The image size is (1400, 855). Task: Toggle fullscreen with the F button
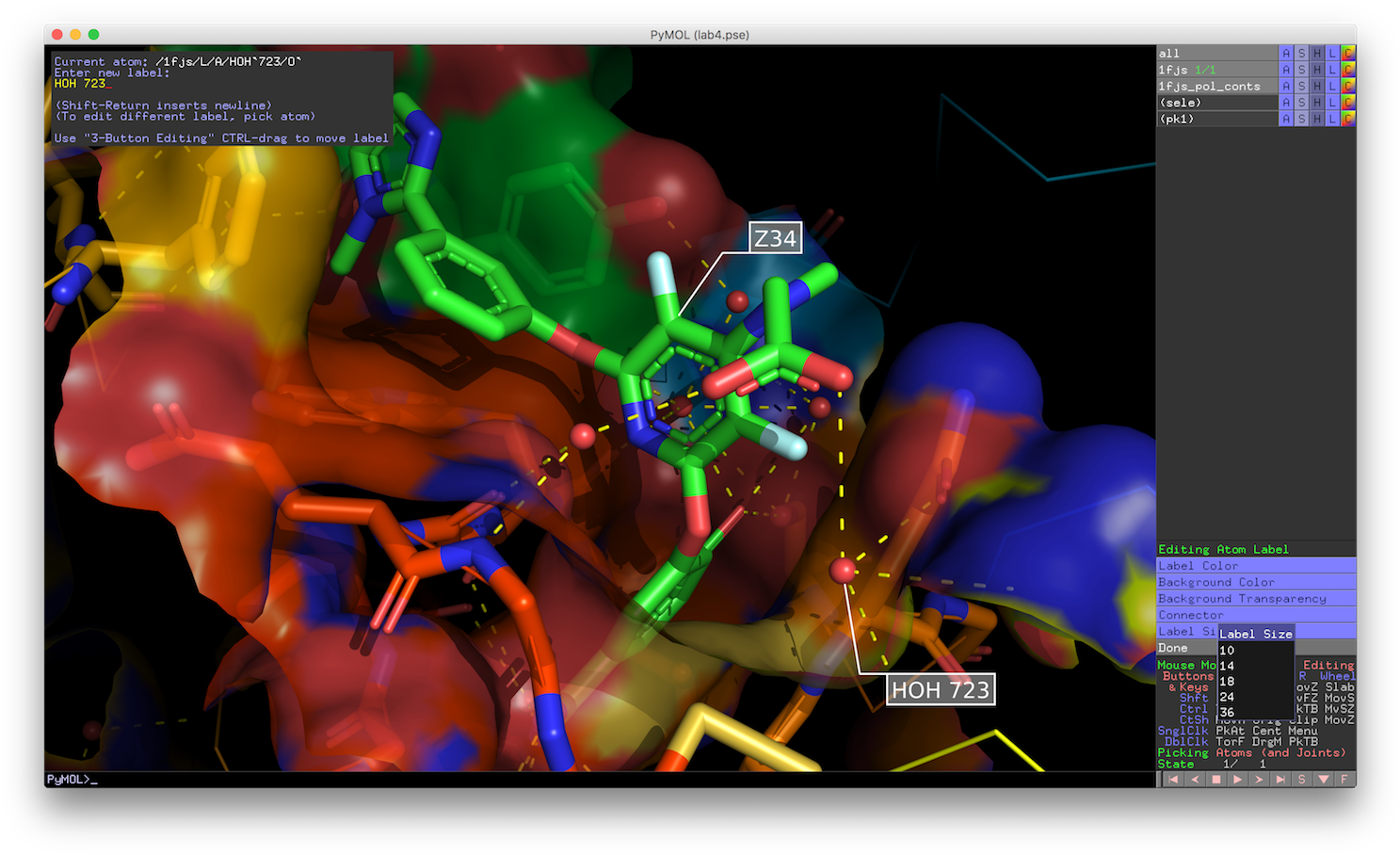click(1344, 779)
